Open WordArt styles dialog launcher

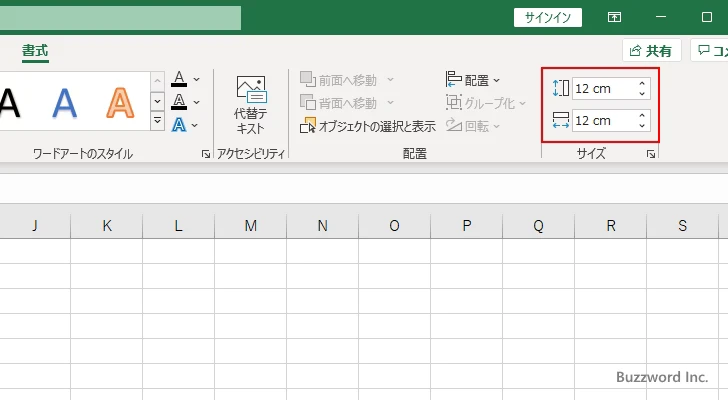[x=206, y=154]
